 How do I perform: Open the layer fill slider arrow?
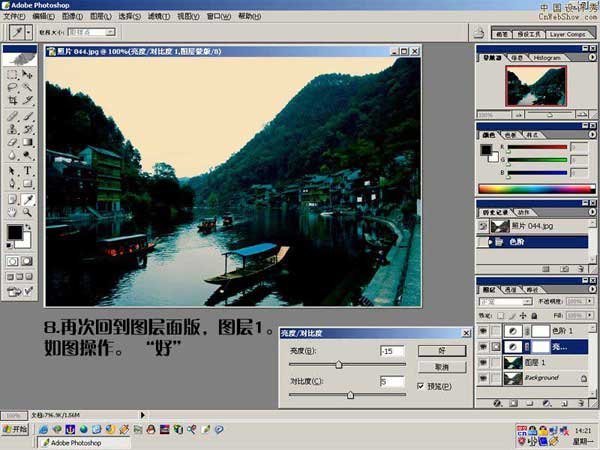[590, 316]
